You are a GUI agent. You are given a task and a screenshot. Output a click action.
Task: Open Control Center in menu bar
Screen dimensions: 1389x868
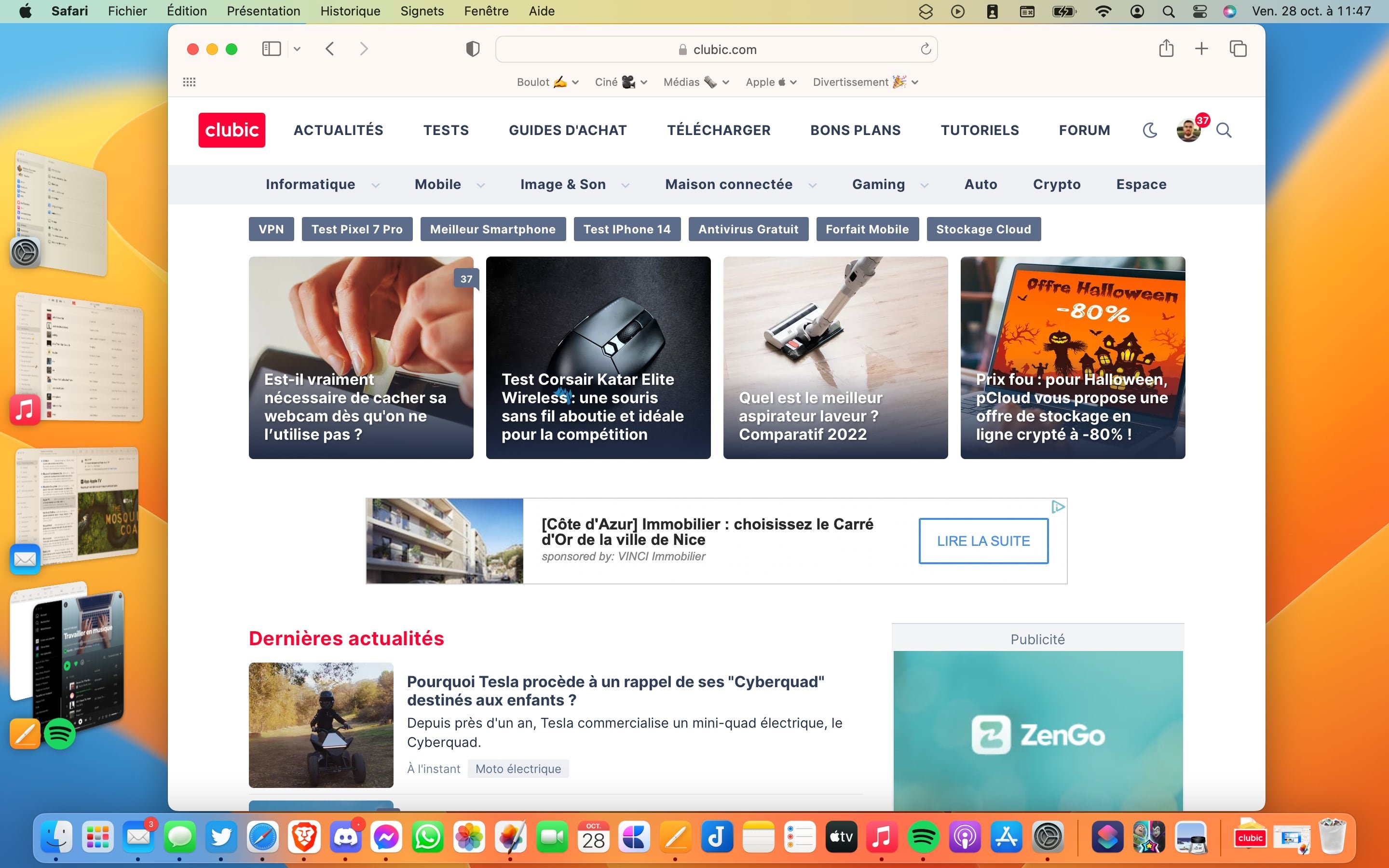point(1199,12)
